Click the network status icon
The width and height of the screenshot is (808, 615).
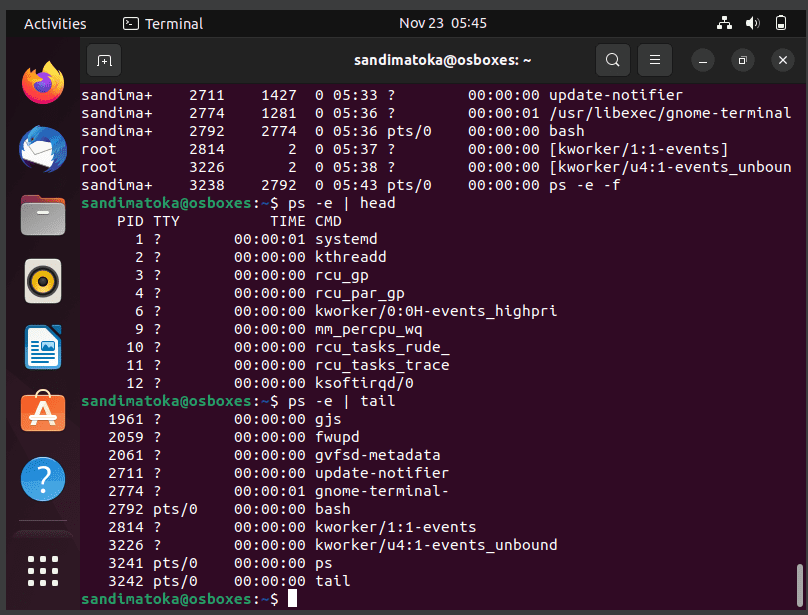pyautogui.click(x=725, y=23)
